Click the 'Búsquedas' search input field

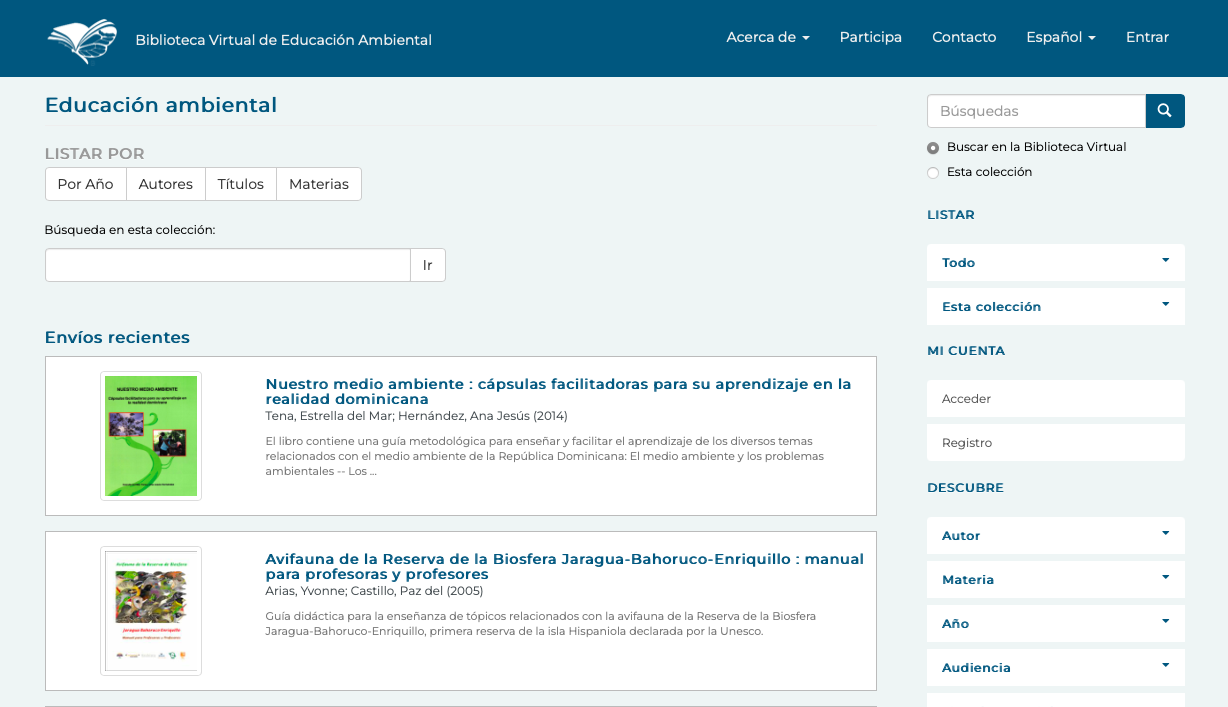click(x=1036, y=111)
